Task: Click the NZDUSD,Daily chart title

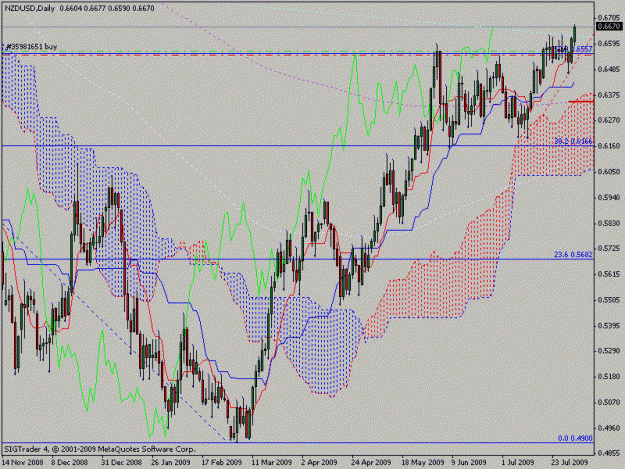Action: (x=30, y=8)
